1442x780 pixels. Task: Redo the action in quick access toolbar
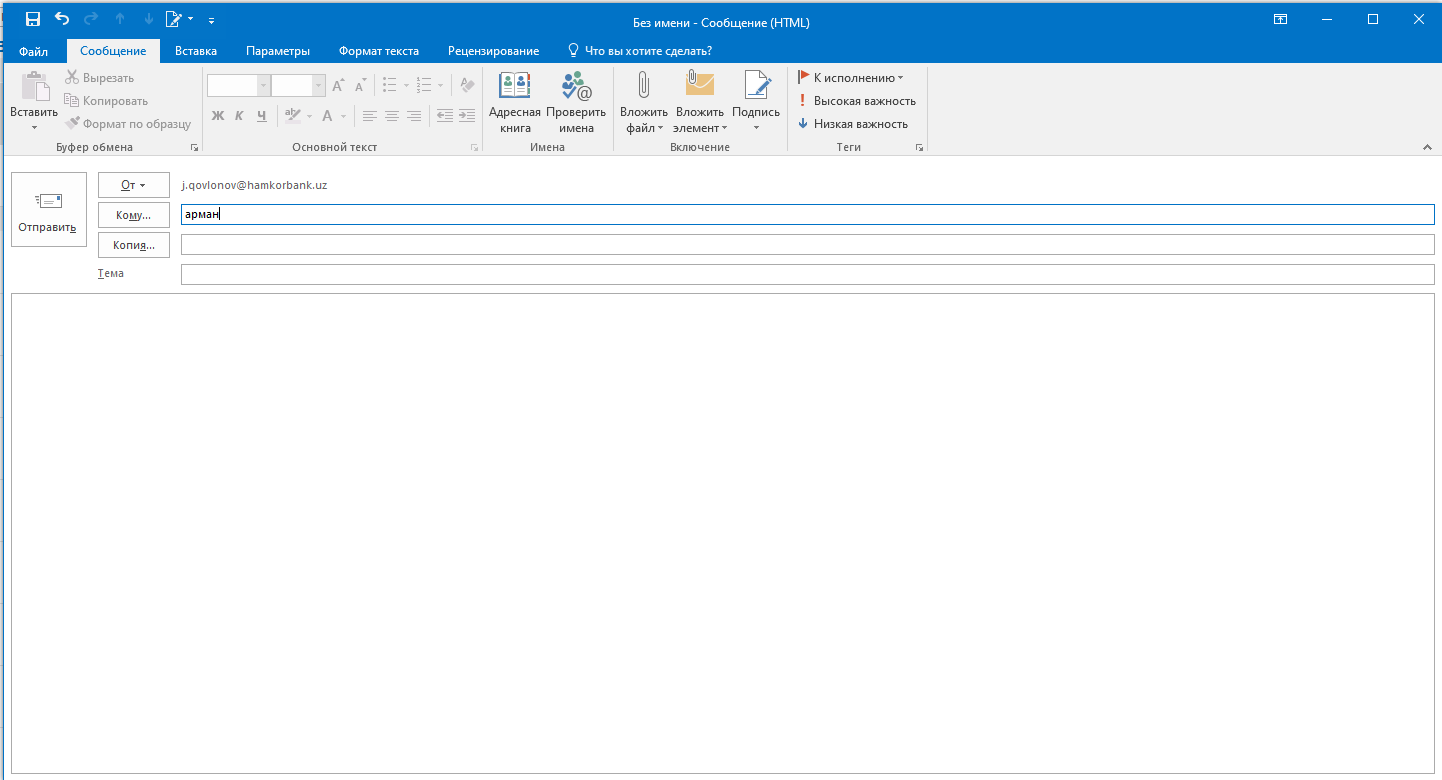coord(91,19)
